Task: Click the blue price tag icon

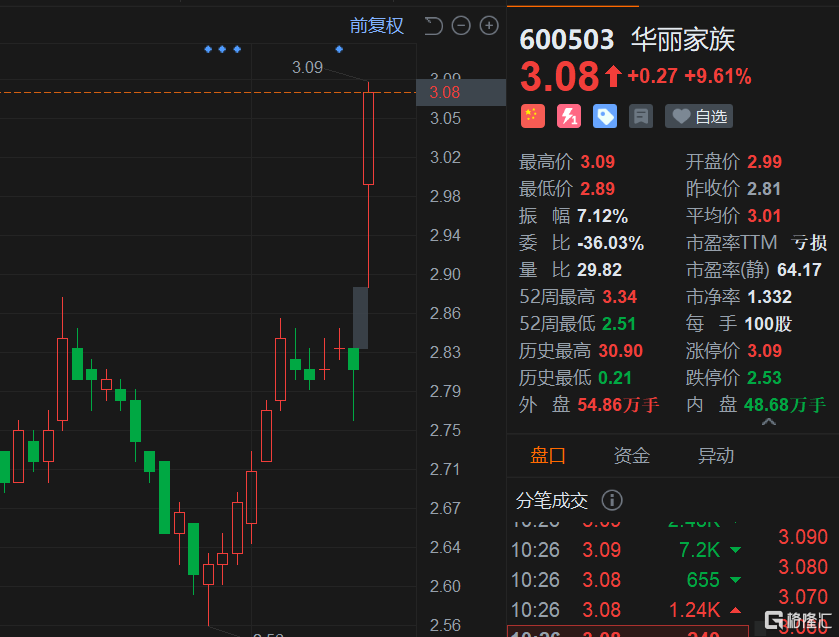Action: [x=605, y=116]
